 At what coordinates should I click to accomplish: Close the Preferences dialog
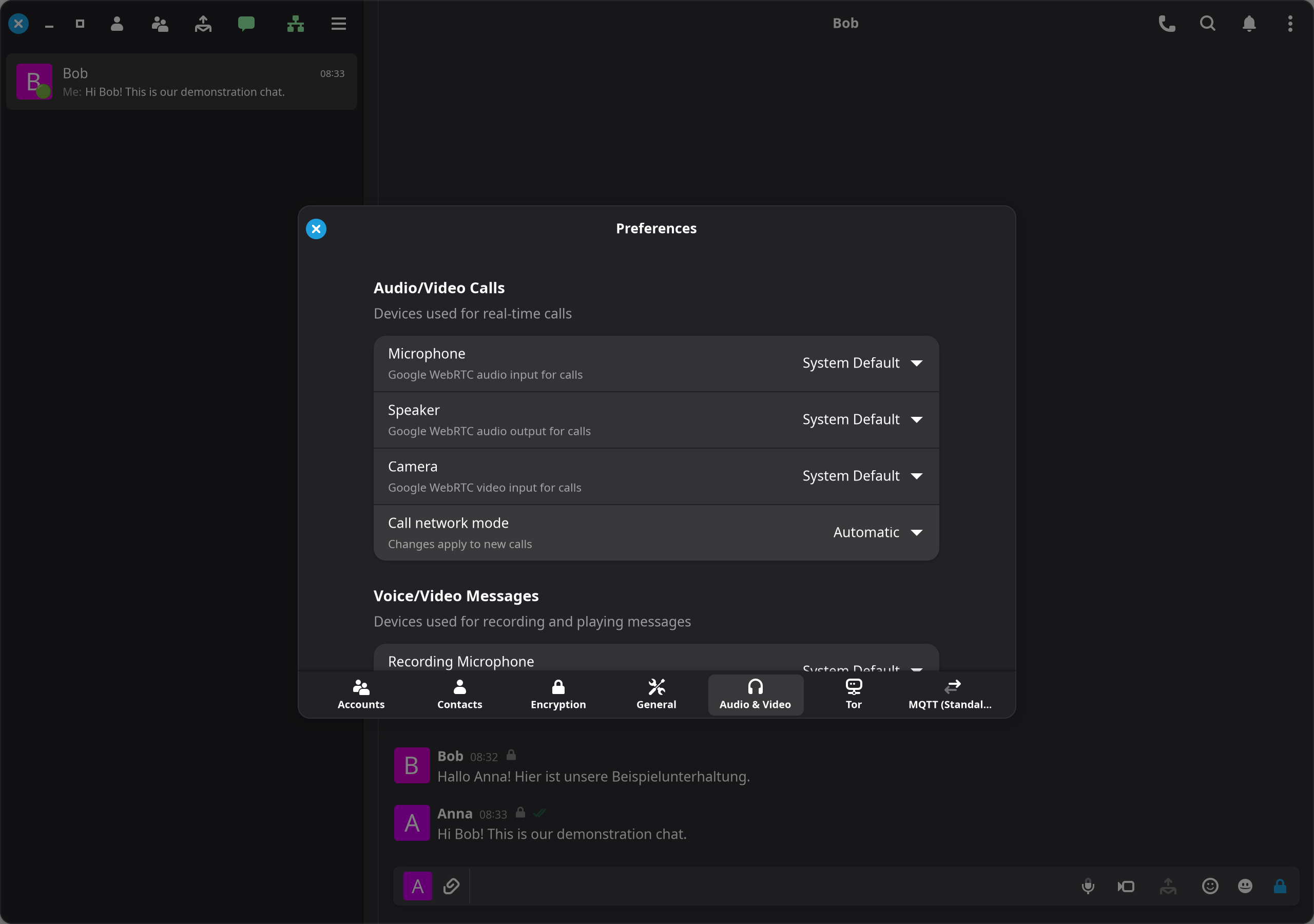tap(316, 229)
